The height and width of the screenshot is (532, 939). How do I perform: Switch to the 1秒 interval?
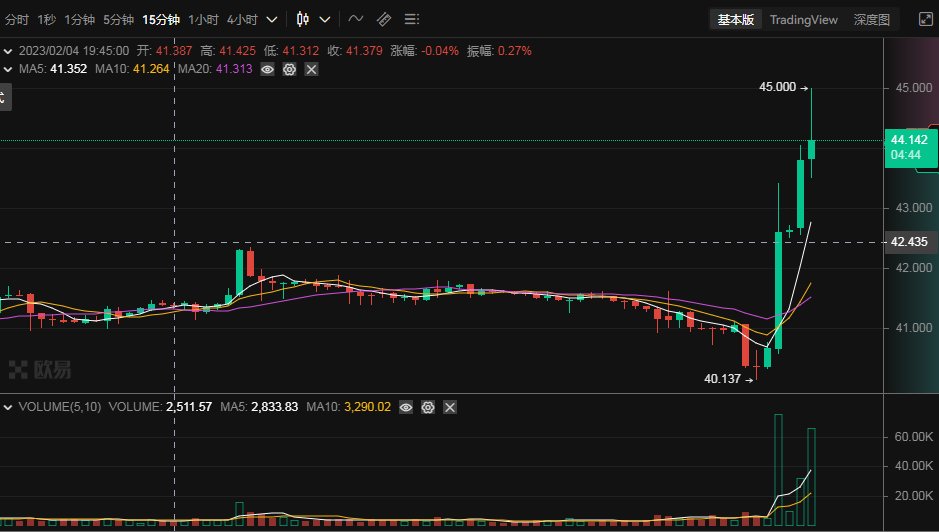click(x=47, y=20)
